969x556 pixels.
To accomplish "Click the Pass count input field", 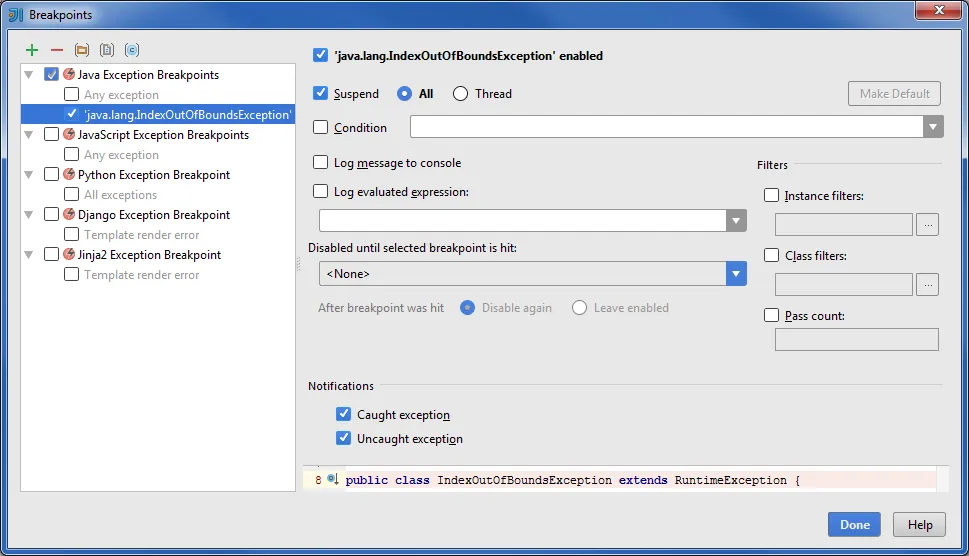I will (x=857, y=340).
